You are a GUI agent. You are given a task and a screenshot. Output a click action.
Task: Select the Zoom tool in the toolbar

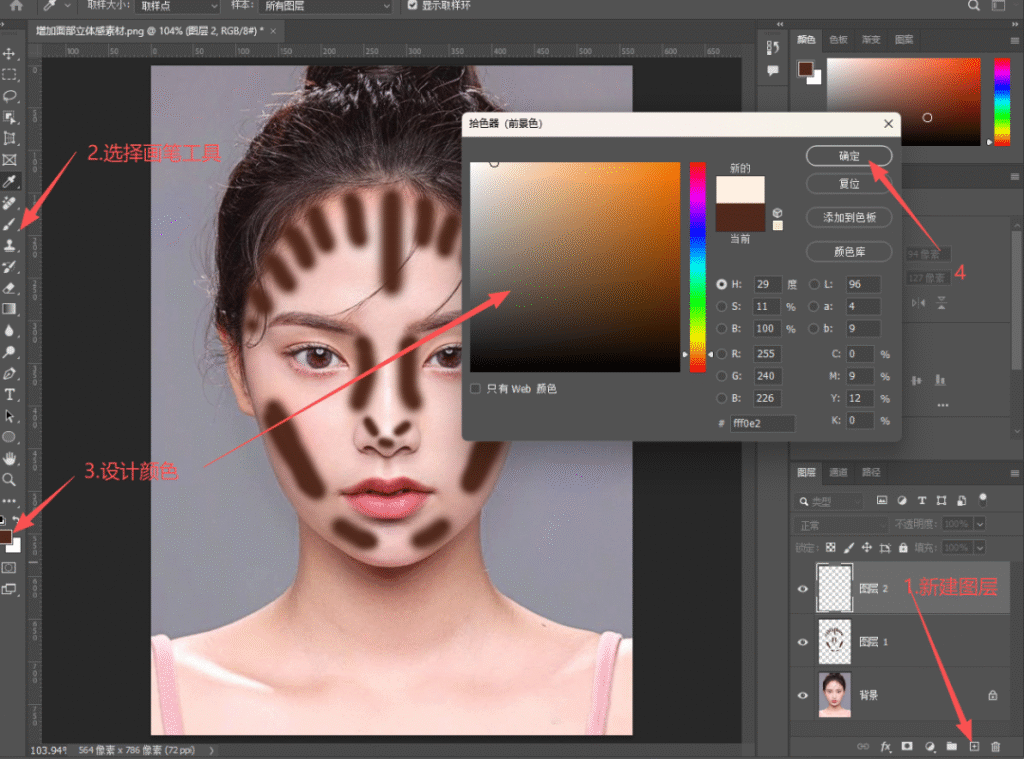(9, 480)
